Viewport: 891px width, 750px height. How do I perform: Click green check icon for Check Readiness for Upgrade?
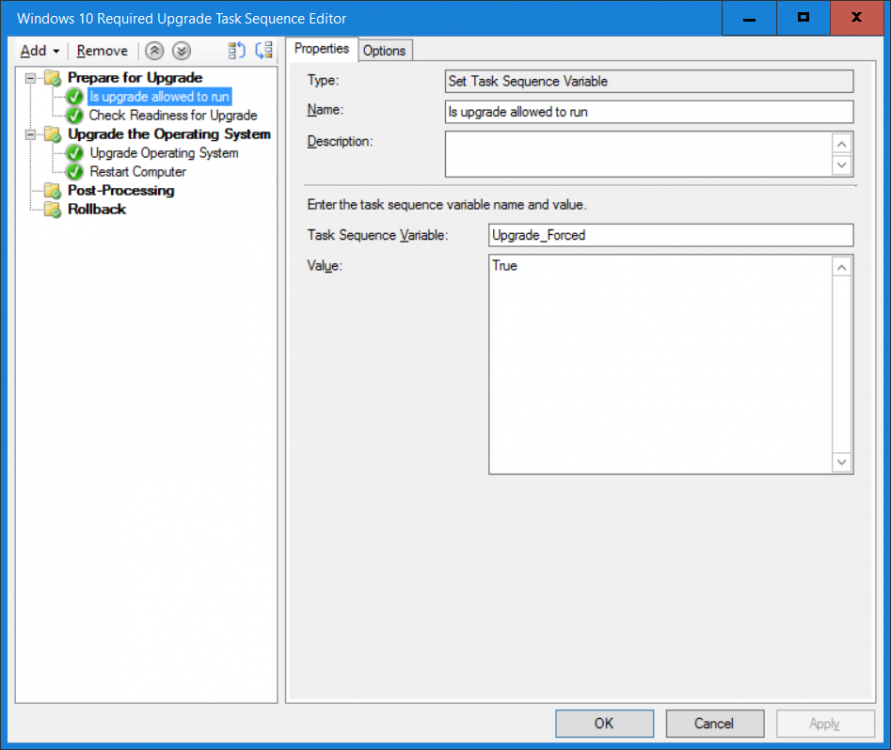74,116
